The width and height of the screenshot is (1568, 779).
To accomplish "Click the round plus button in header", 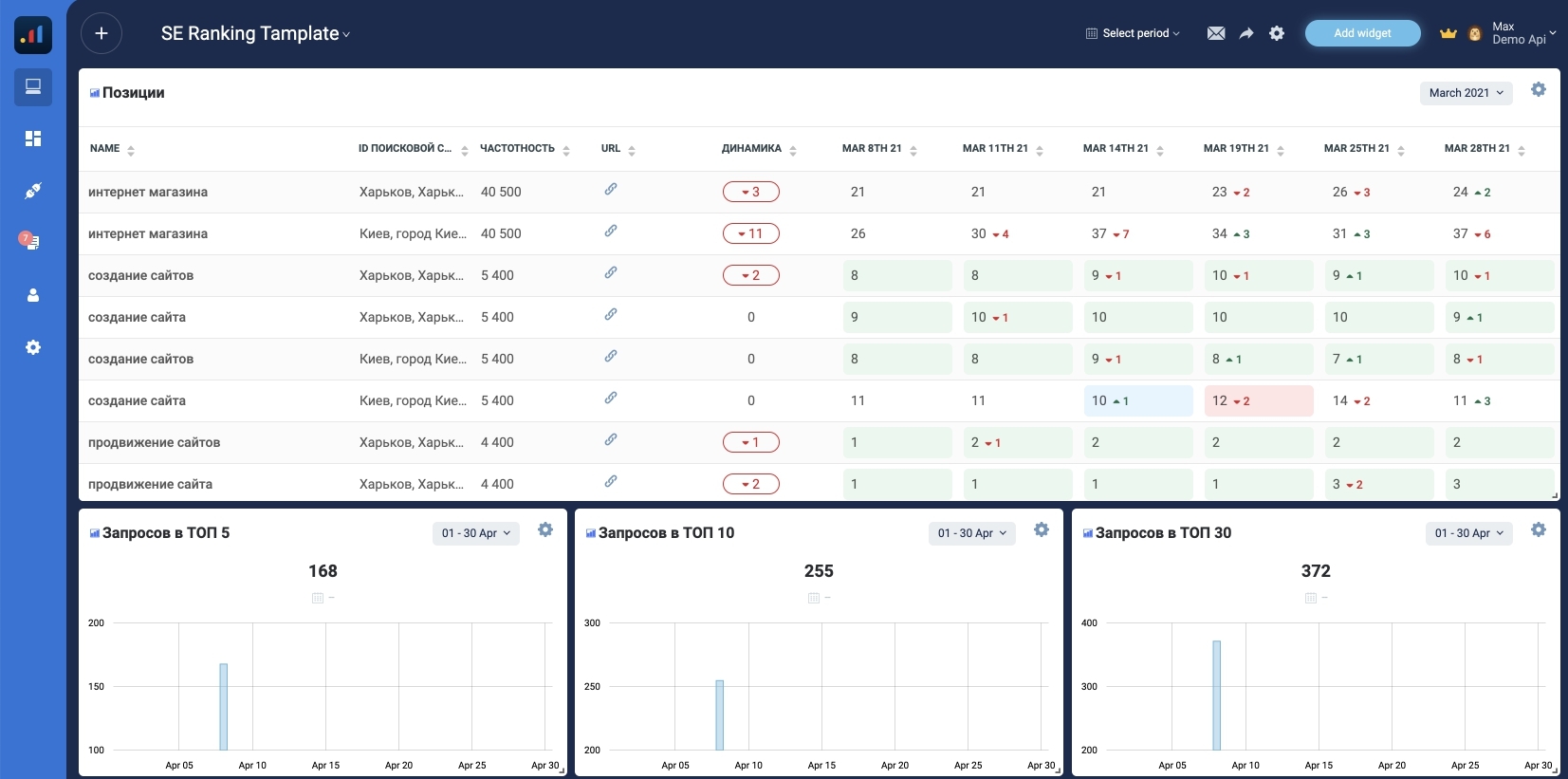I will click(x=101, y=34).
